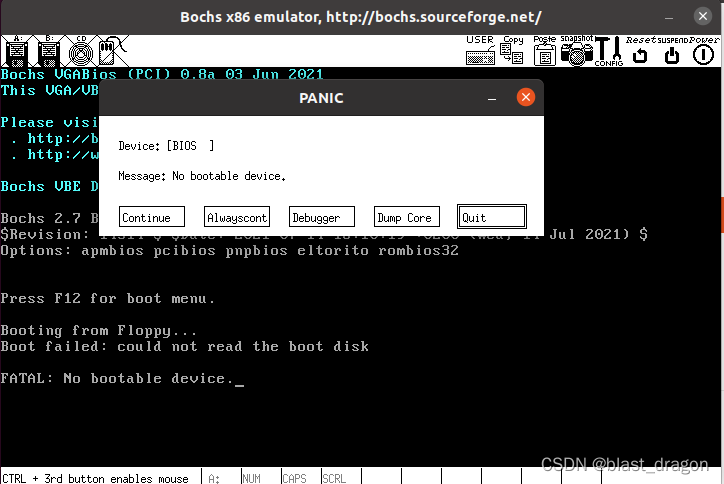The image size is (724, 484).
Task: Click the SCRL status indicator
Action: coord(334,478)
